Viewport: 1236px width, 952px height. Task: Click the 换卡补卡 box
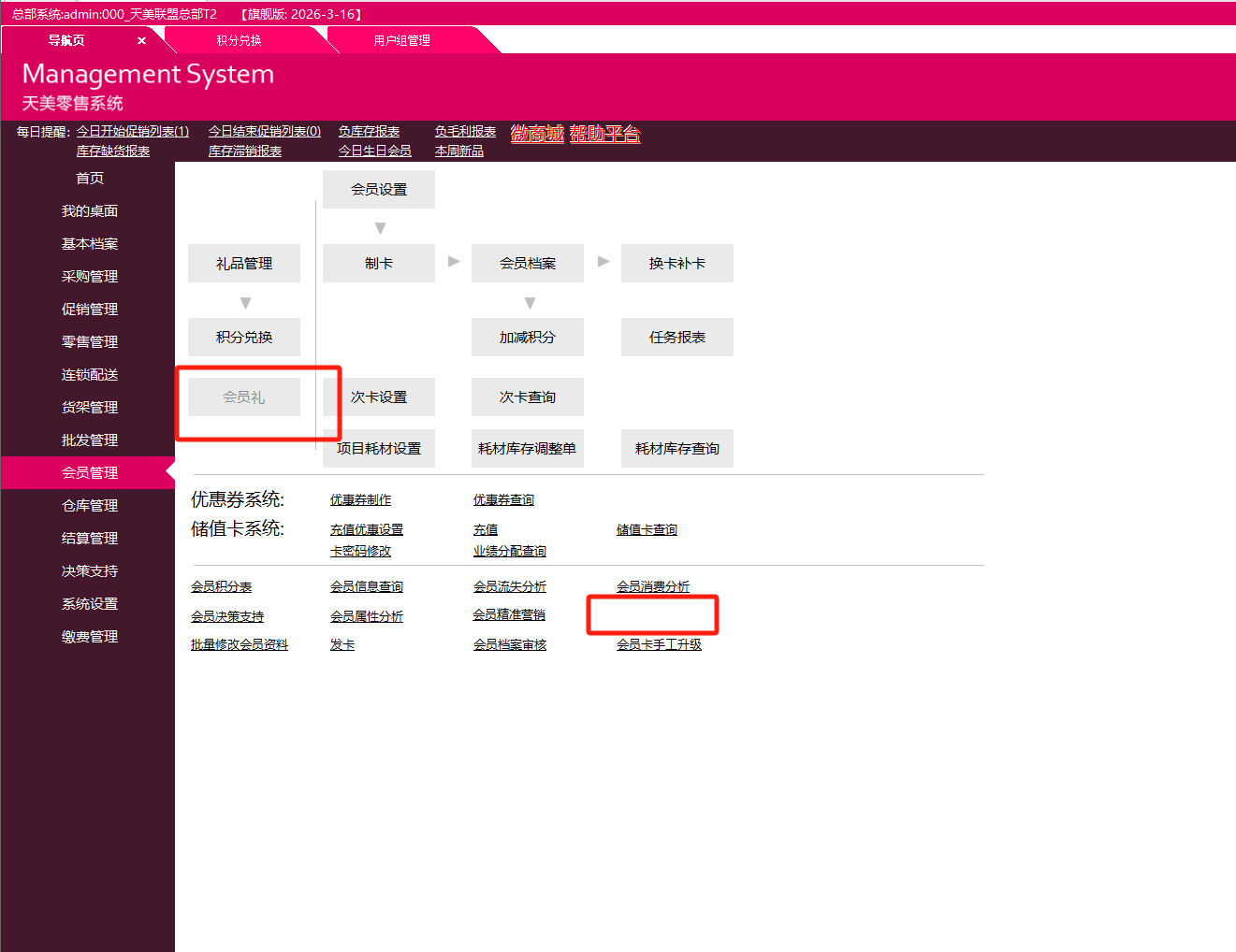pyautogui.click(x=676, y=263)
